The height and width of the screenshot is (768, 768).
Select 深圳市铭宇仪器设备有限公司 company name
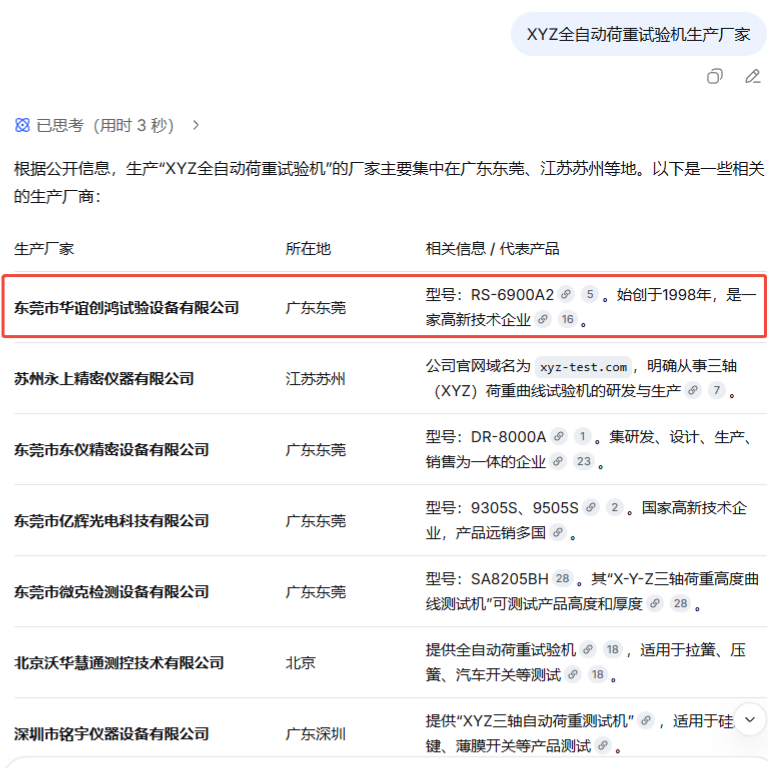111,734
